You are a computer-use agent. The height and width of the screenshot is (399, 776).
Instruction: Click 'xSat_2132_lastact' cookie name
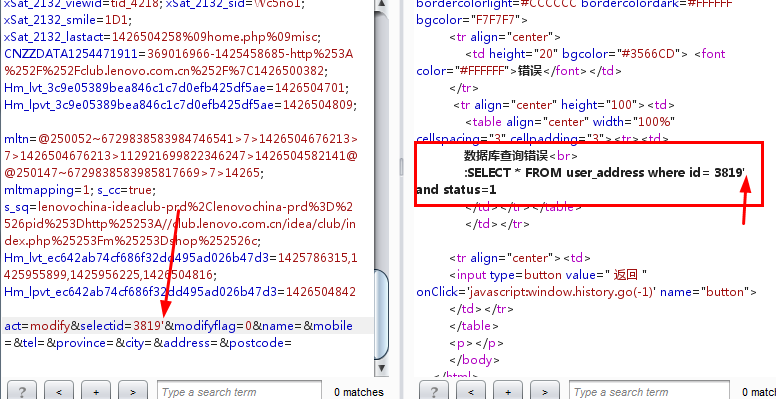[x=55, y=37]
